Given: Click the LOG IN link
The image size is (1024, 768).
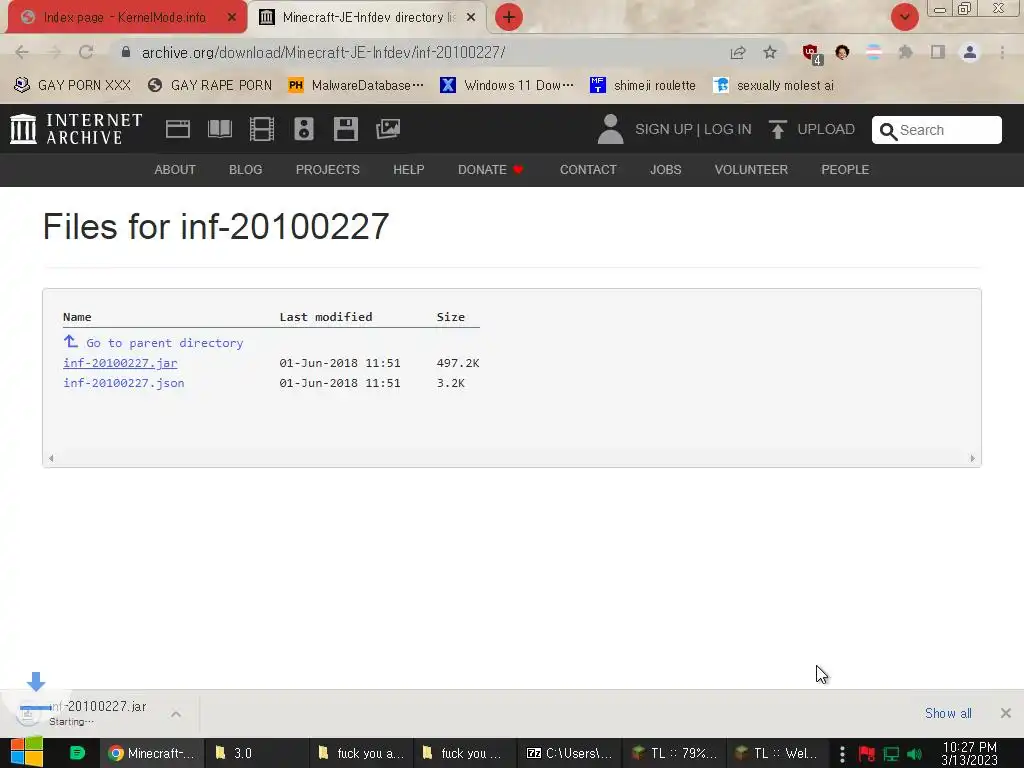Looking at the screenshot, I should click(x=728, y=129).
